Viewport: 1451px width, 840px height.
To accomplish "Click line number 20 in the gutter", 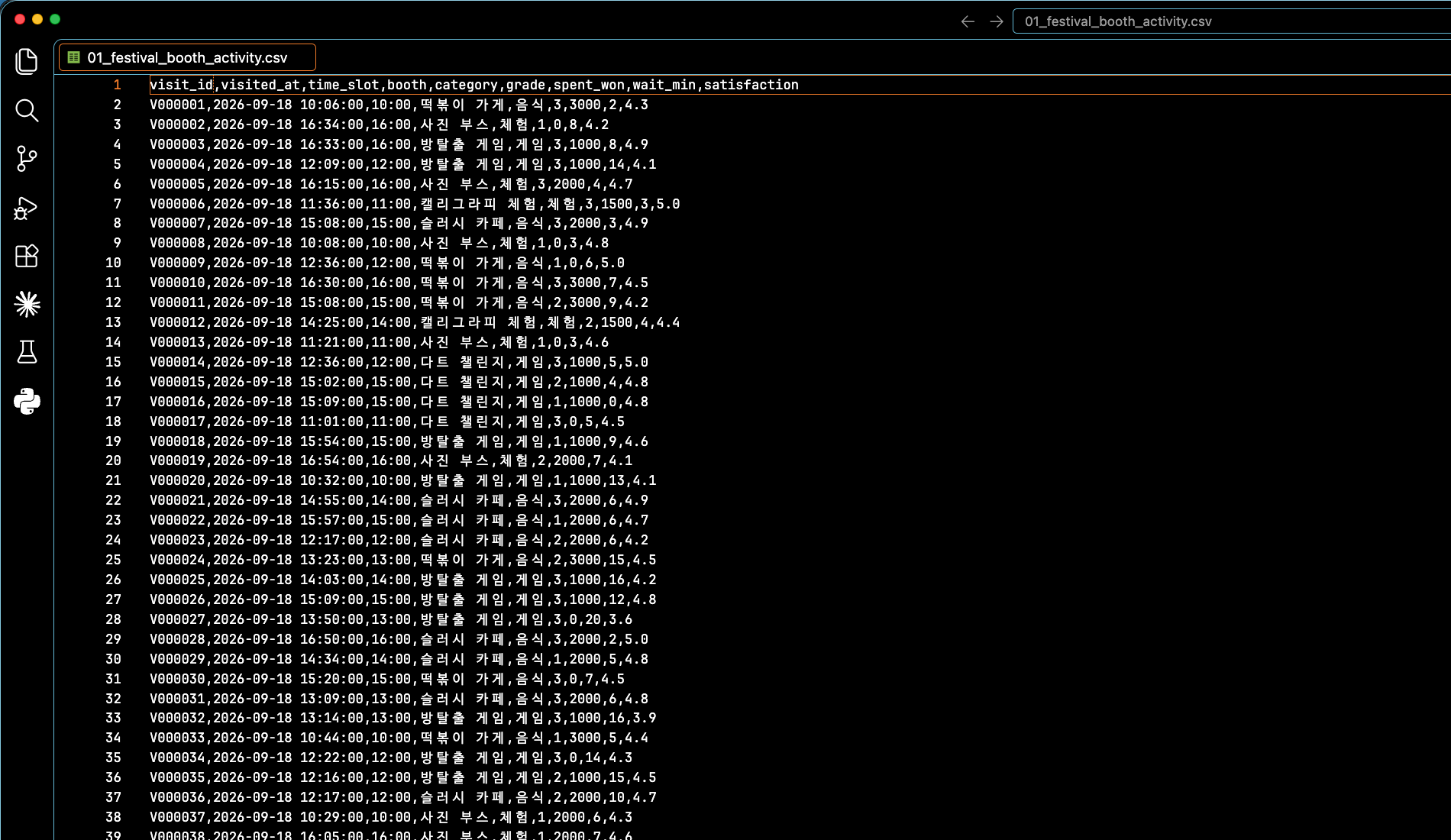I will pyautogui.click(x=113, y=460).
